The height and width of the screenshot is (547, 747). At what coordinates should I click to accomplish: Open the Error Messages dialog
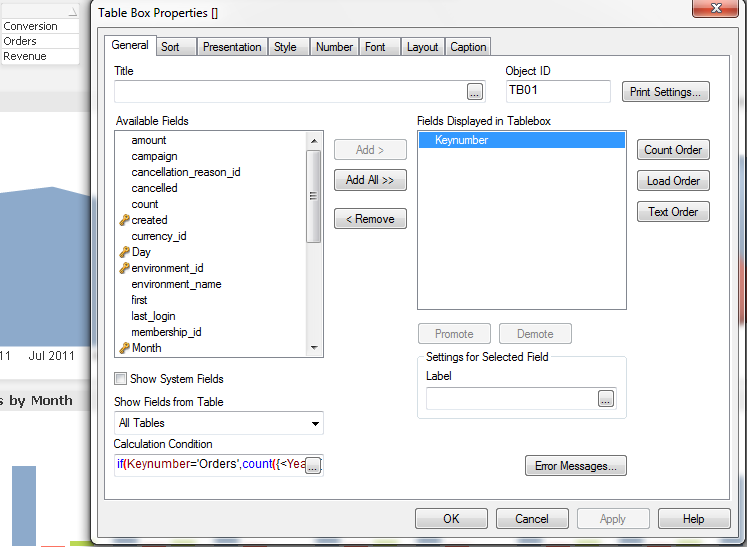pyautogui.click(x=575, y=466)
